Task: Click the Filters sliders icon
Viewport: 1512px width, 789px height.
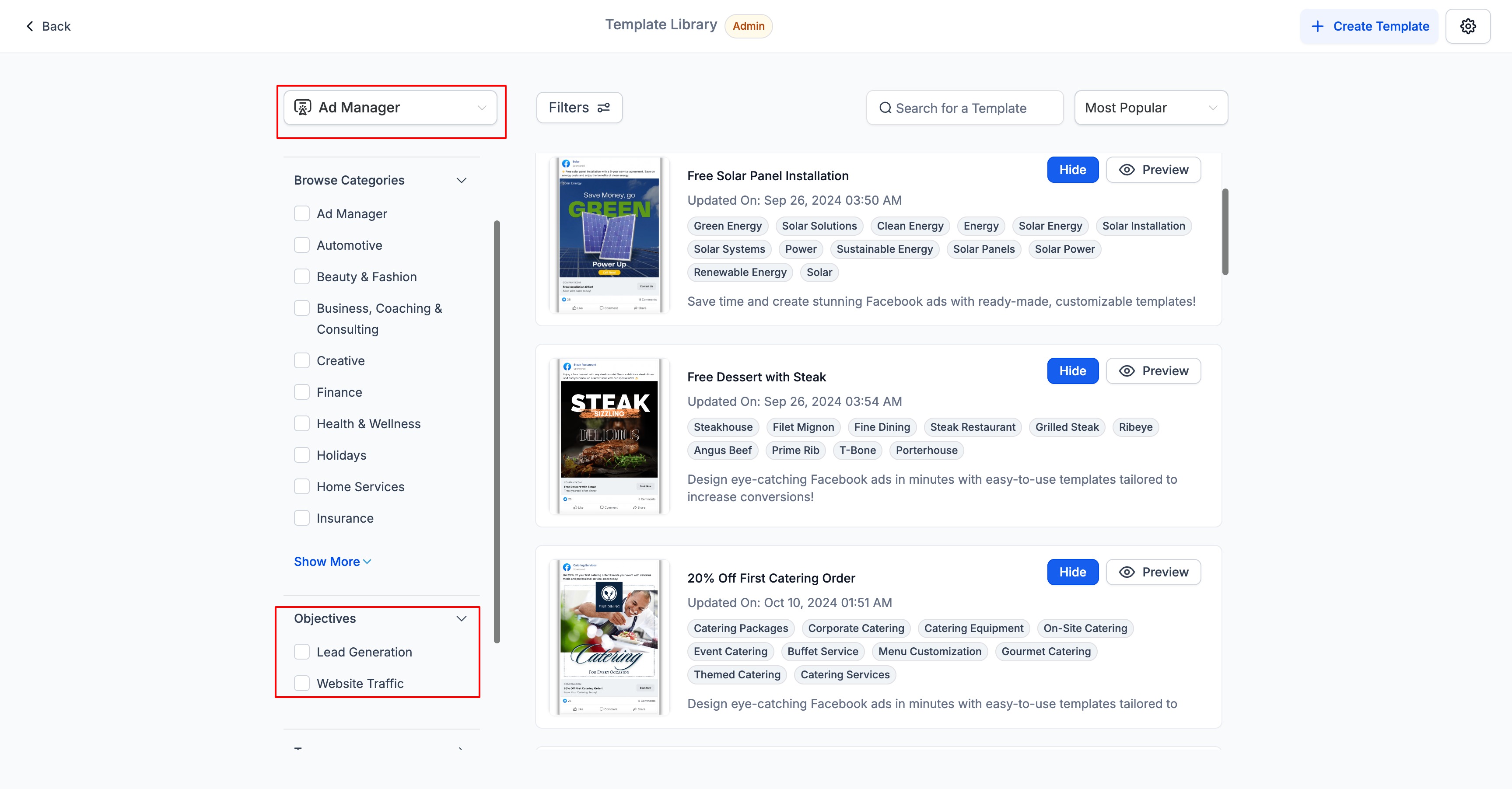Action: click(x=603, y=107)
